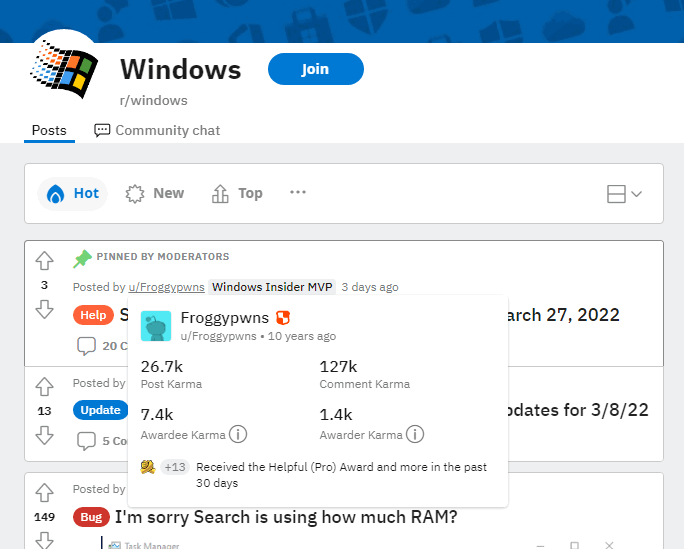Viewport: 684px width, 549px height.
Task: Open comments on the Update post
Action: coord(103,441)
